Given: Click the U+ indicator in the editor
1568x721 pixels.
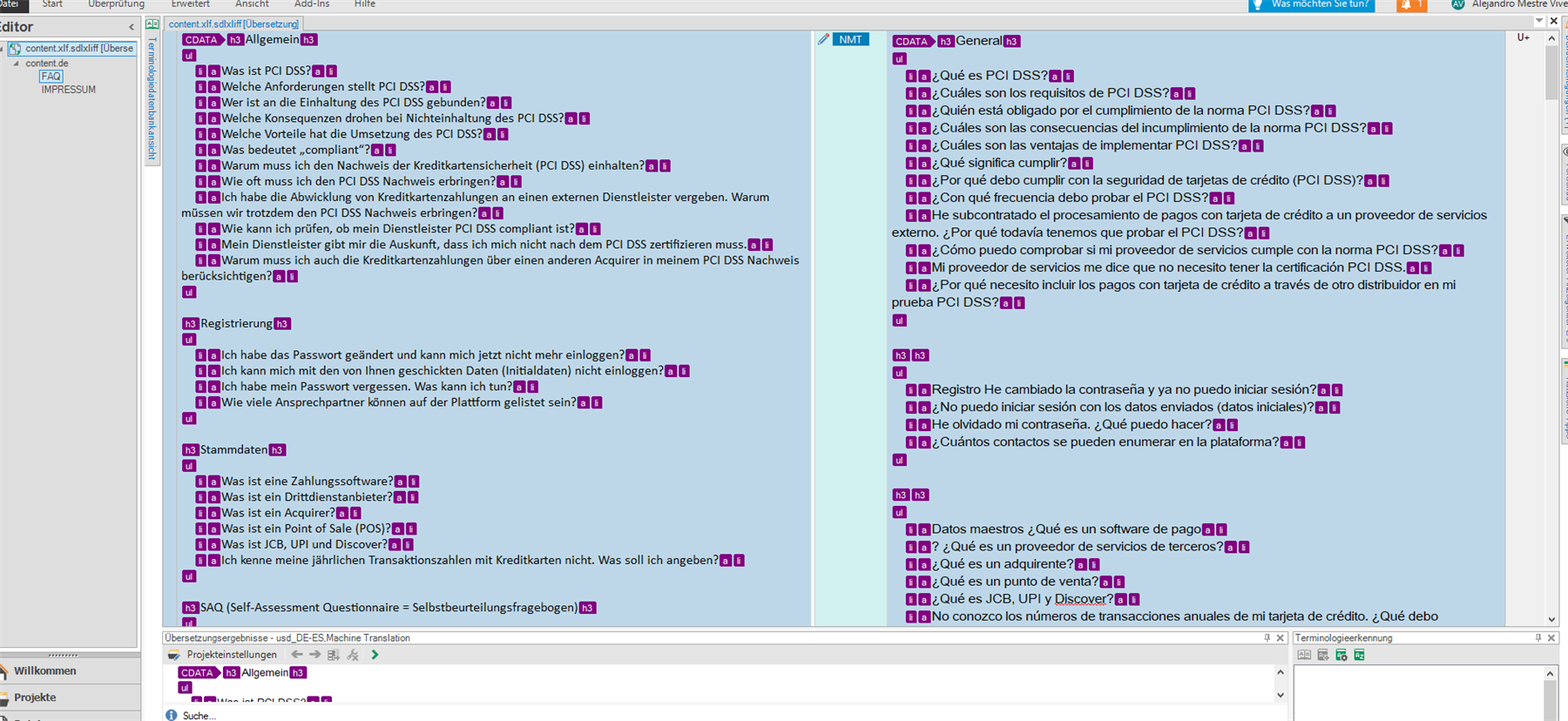Looking at the screenshot, I should tap(1523, 37).
